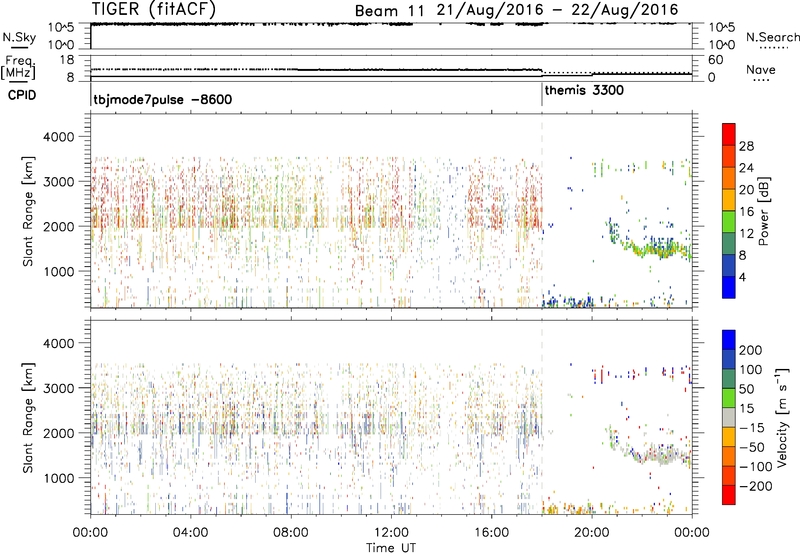Click the '18' tick on the frequency axis
Viewport: 800px width, 554px height.
(67, 60)
